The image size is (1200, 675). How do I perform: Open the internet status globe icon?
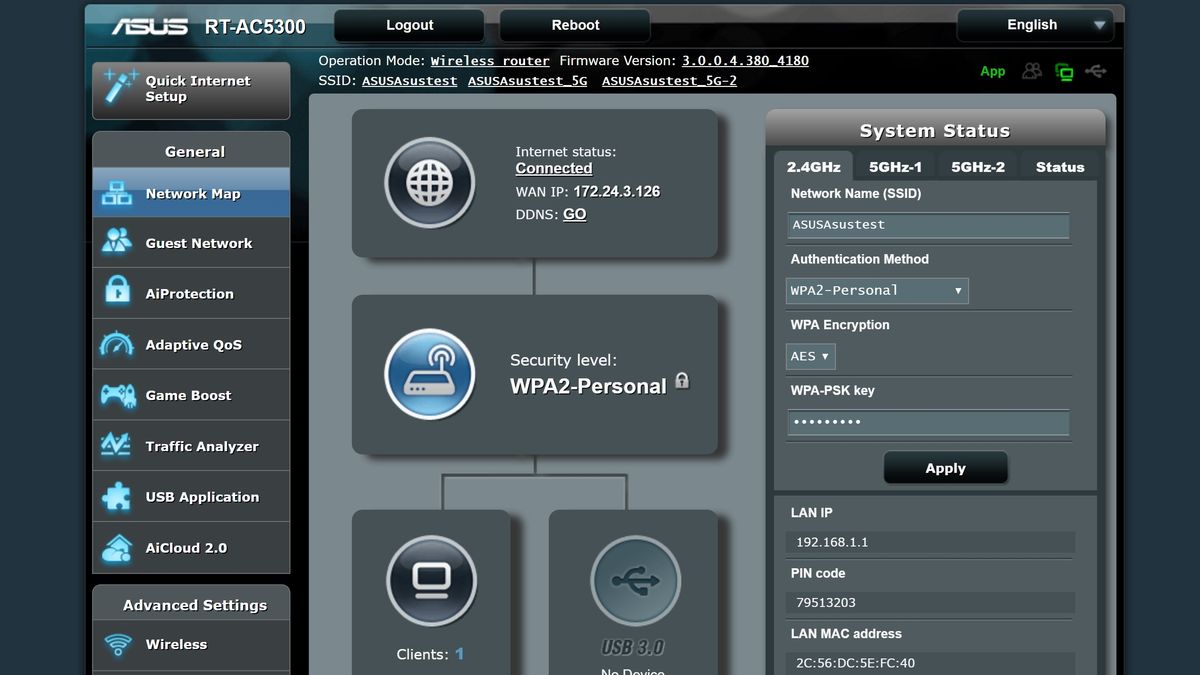pyautogui.click(x=430, y=184)
